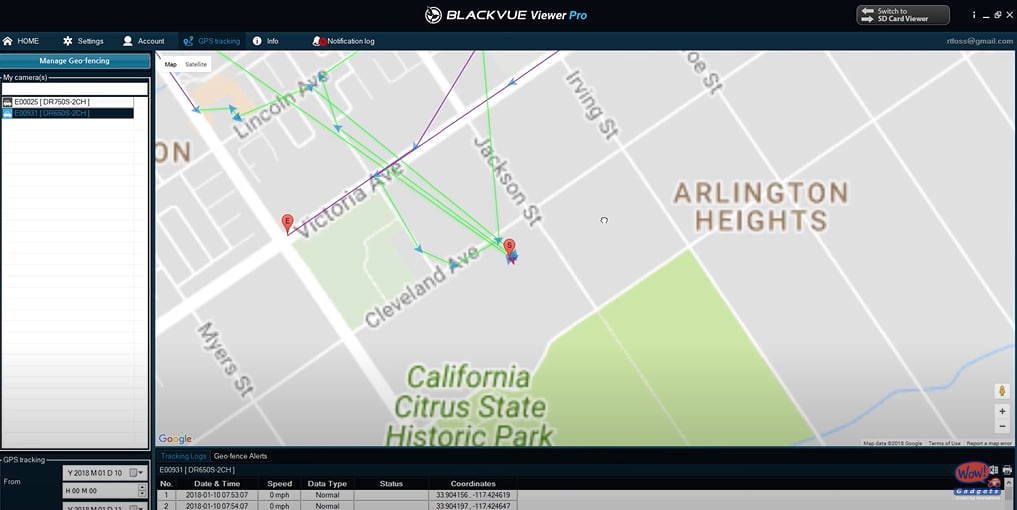This screenshot has height=510, width=1017.
Task: Click the camera search input field
Action: pos(75,89)
